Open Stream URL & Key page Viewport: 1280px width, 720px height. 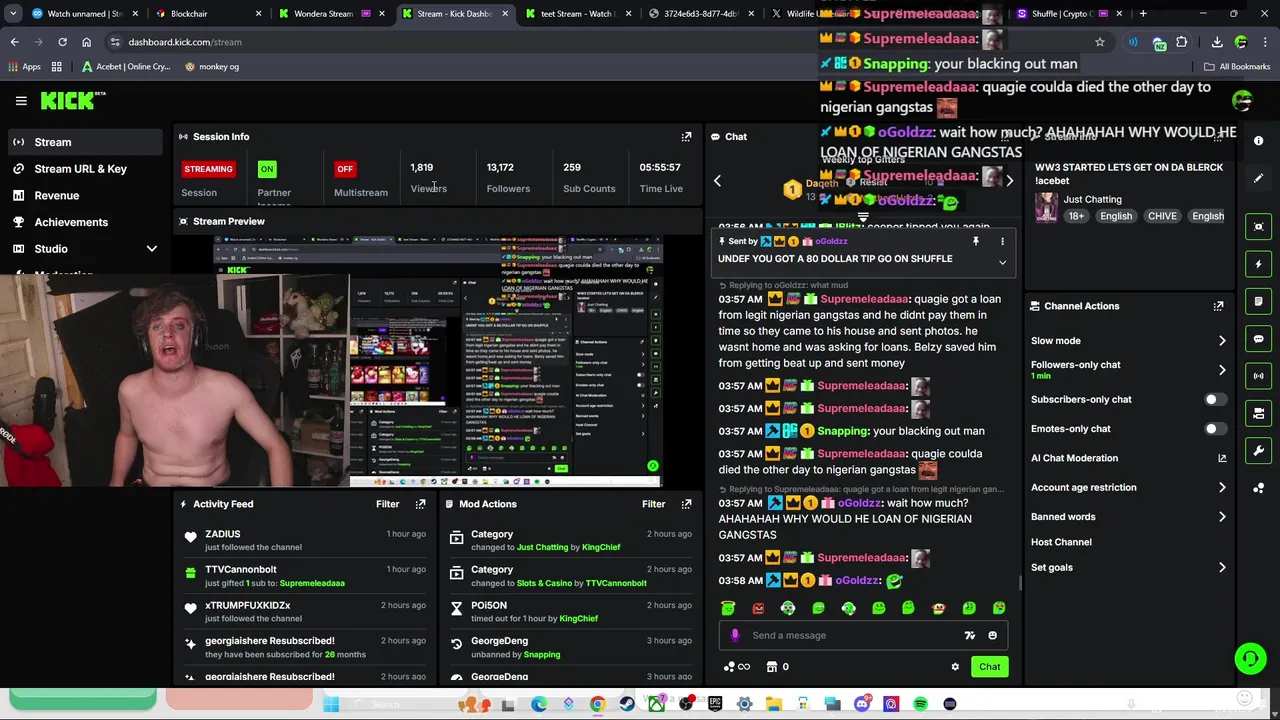point(83,169)
